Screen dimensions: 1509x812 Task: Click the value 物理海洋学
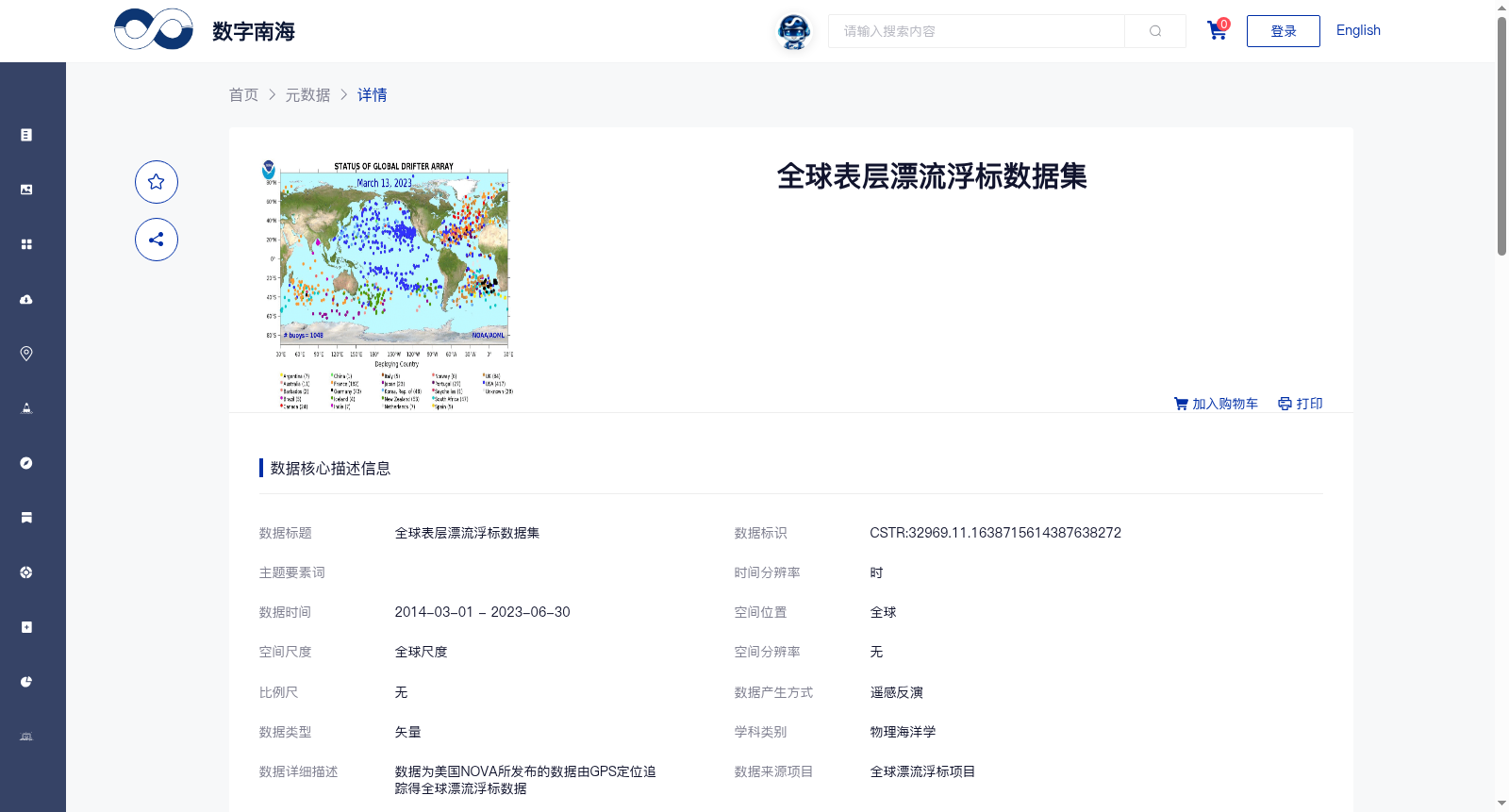tap(903, 732)
